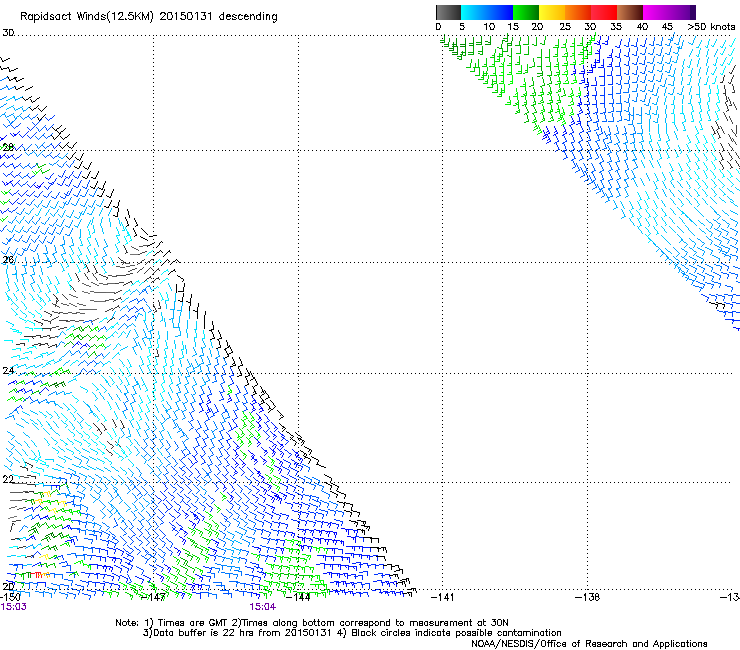Click the latitude axis label '28'
Image resolution: width=740 pixels, height=650 pixels.
click(x=8, y=147)
